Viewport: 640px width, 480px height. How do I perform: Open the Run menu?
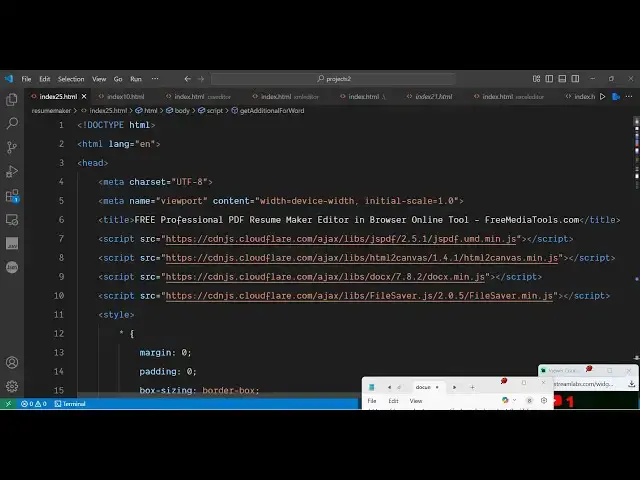pos(136,79)
